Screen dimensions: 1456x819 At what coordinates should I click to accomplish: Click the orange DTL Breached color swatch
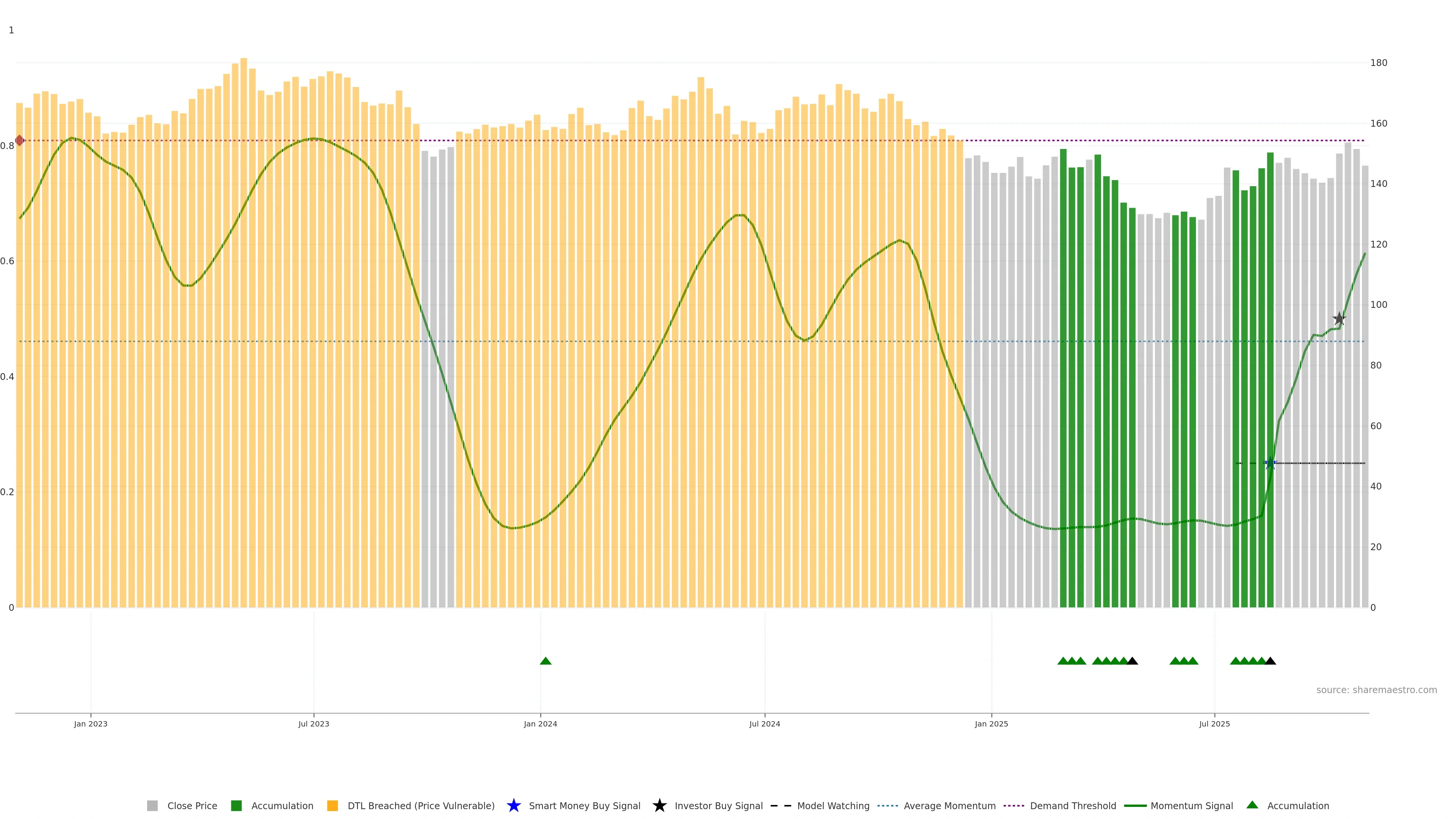(x=333, y=806)
